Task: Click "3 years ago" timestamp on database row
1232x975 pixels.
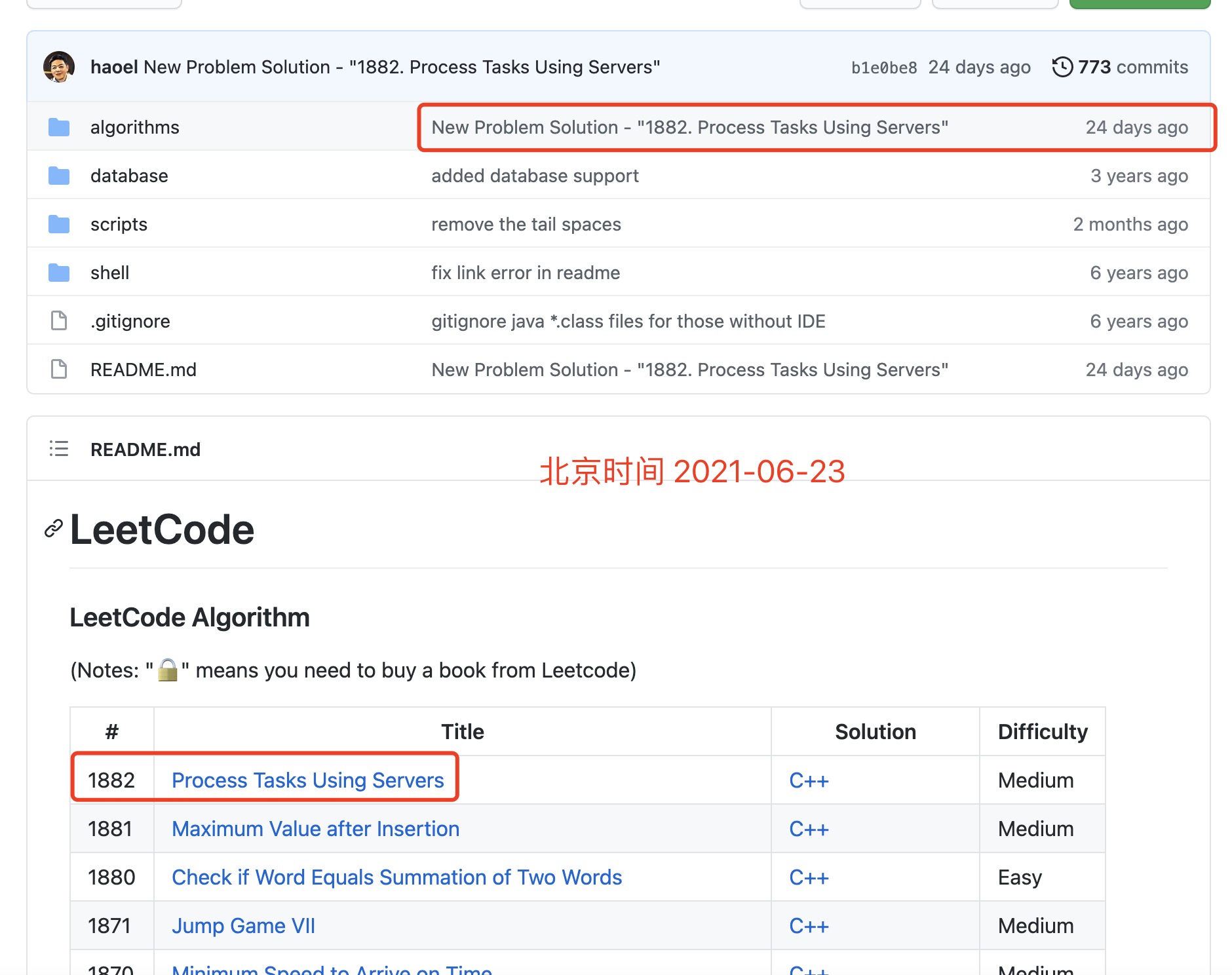Action: click(1139, 176)
